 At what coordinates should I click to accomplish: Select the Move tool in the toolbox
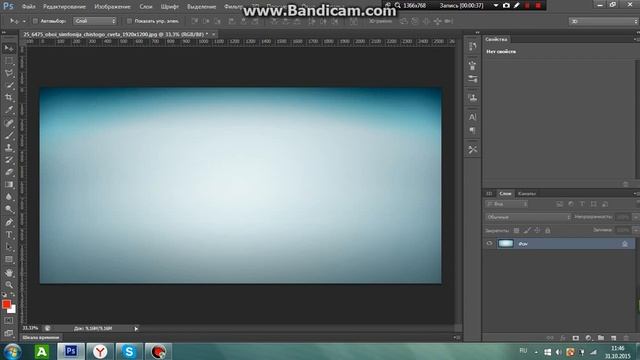[x=9, y=49]
